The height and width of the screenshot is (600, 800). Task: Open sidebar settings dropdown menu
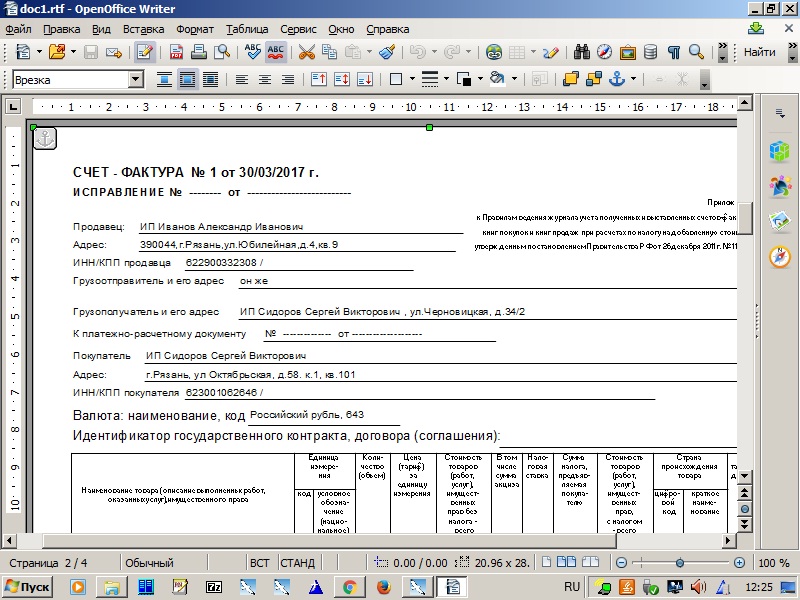pyautogui.click(x=779, y=115)
